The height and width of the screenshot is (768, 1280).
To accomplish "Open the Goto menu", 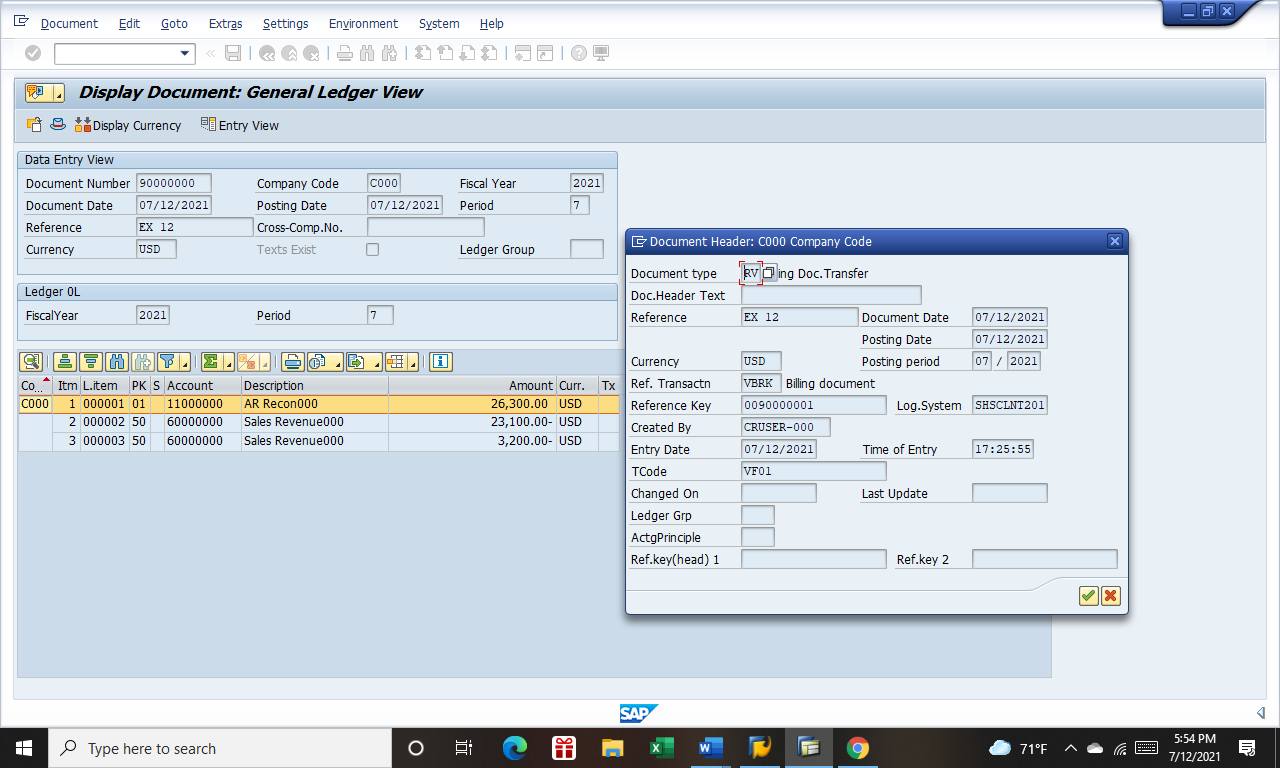I will (x=174, y=23).
